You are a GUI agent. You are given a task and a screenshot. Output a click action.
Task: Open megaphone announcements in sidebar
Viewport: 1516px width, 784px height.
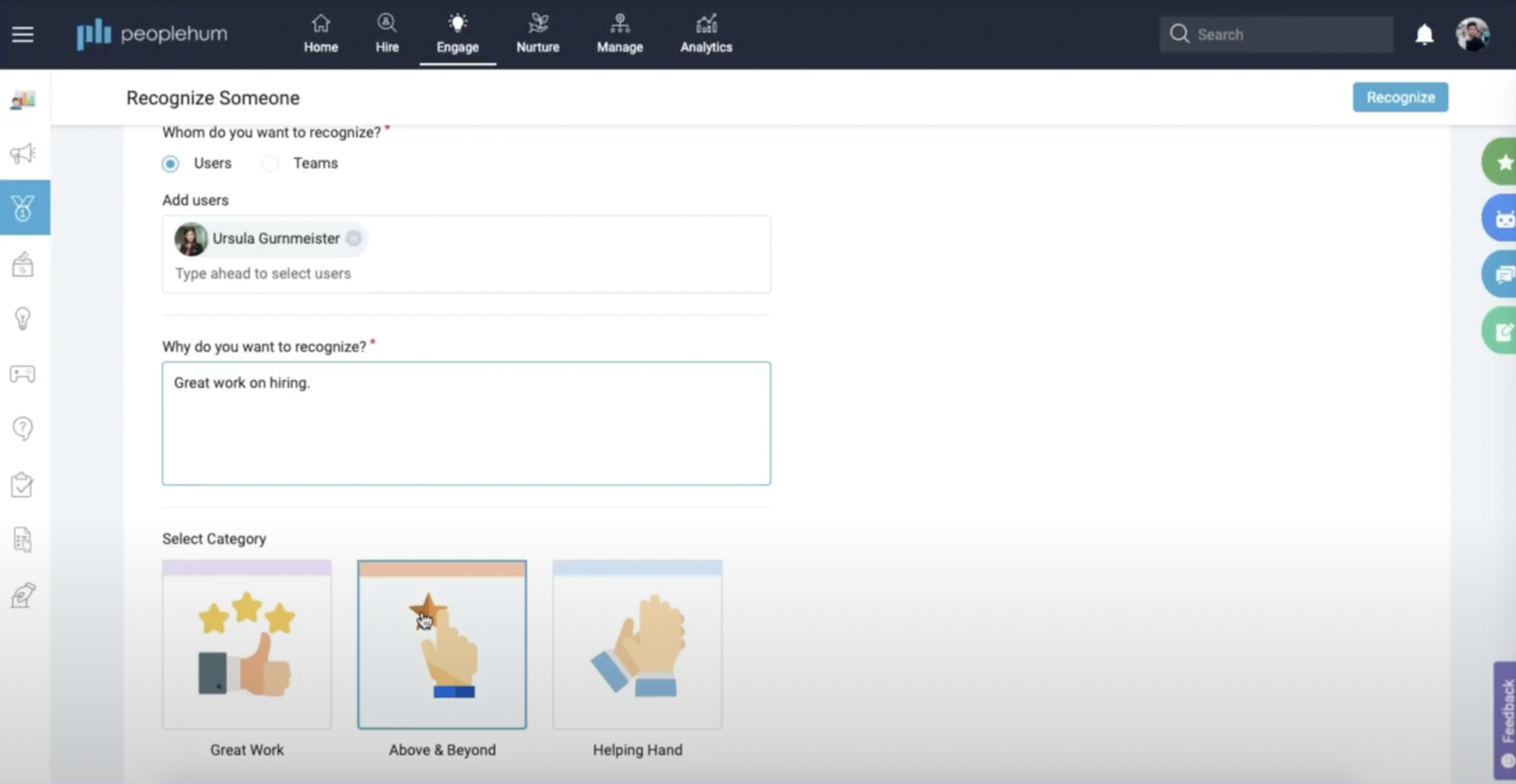[x=23, y=154]
